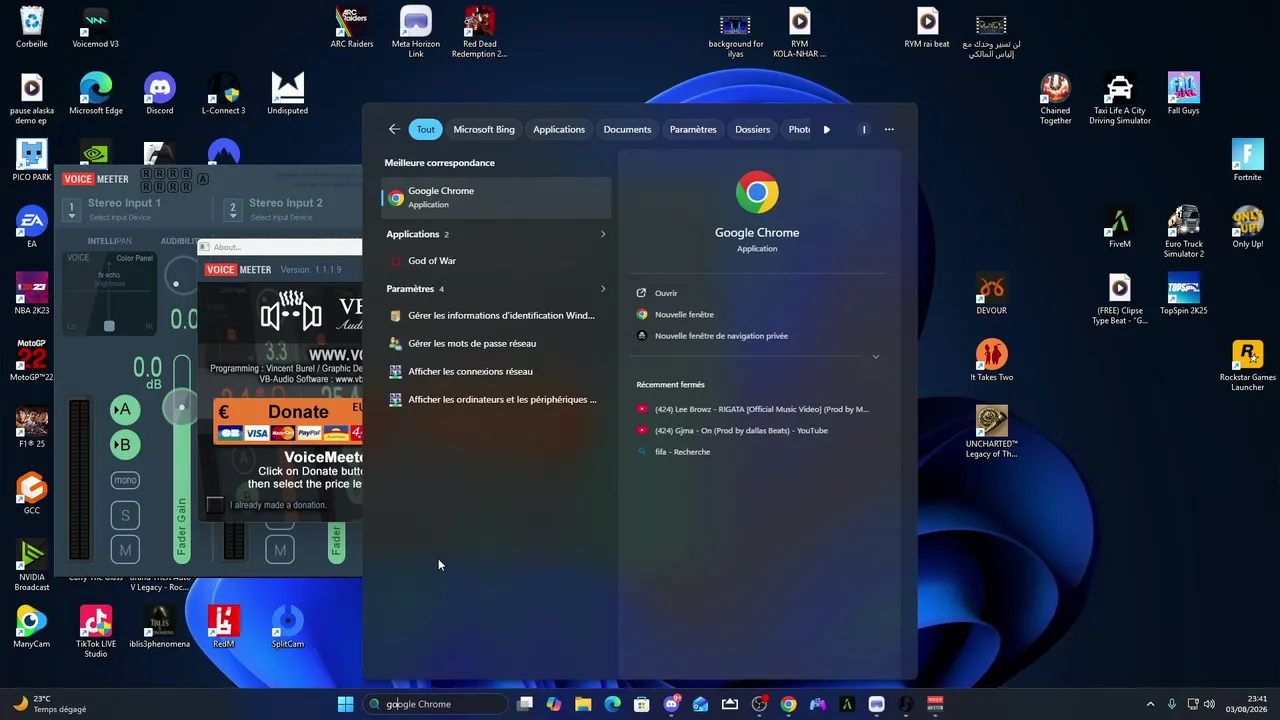The width and height of the screenshot is (1280, 720).
Task: Click the Donate button in Voicemeeter About
Action: (x=290, y=420)
